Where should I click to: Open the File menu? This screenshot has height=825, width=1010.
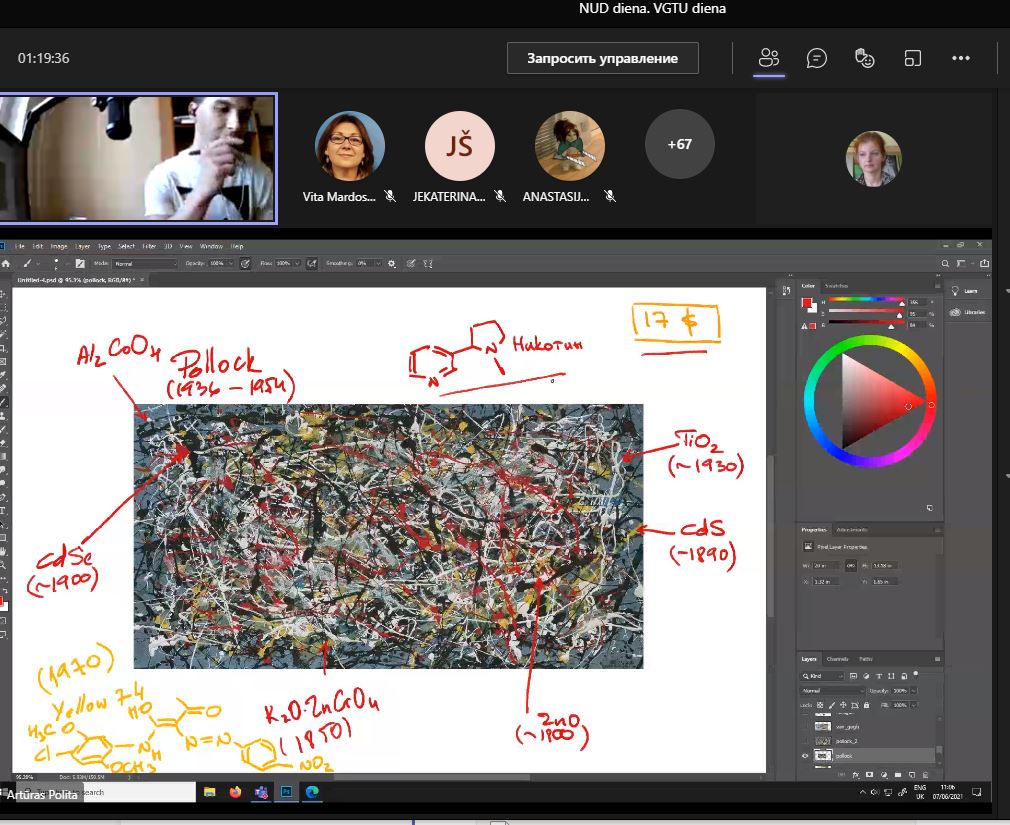pos(19,246)
